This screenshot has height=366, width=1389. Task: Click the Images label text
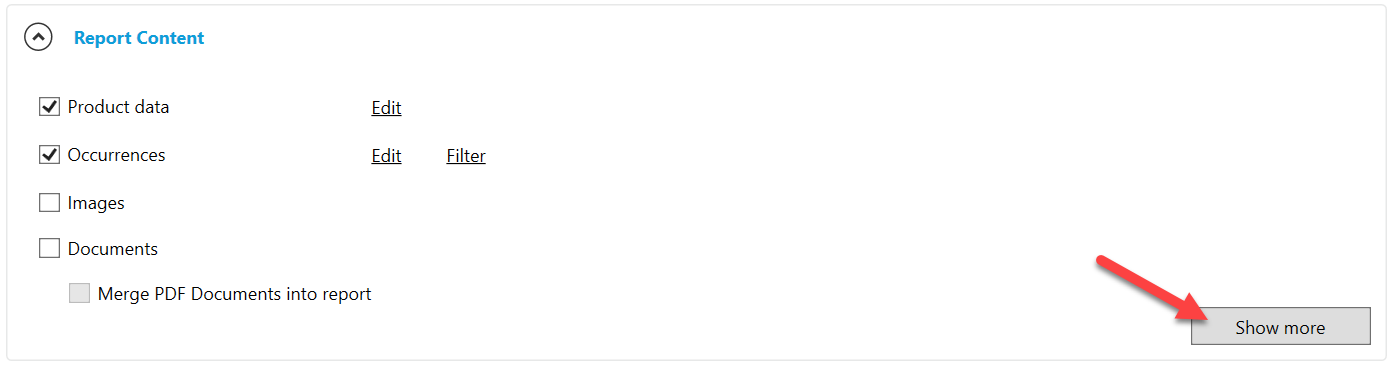[x=96, y=203]
